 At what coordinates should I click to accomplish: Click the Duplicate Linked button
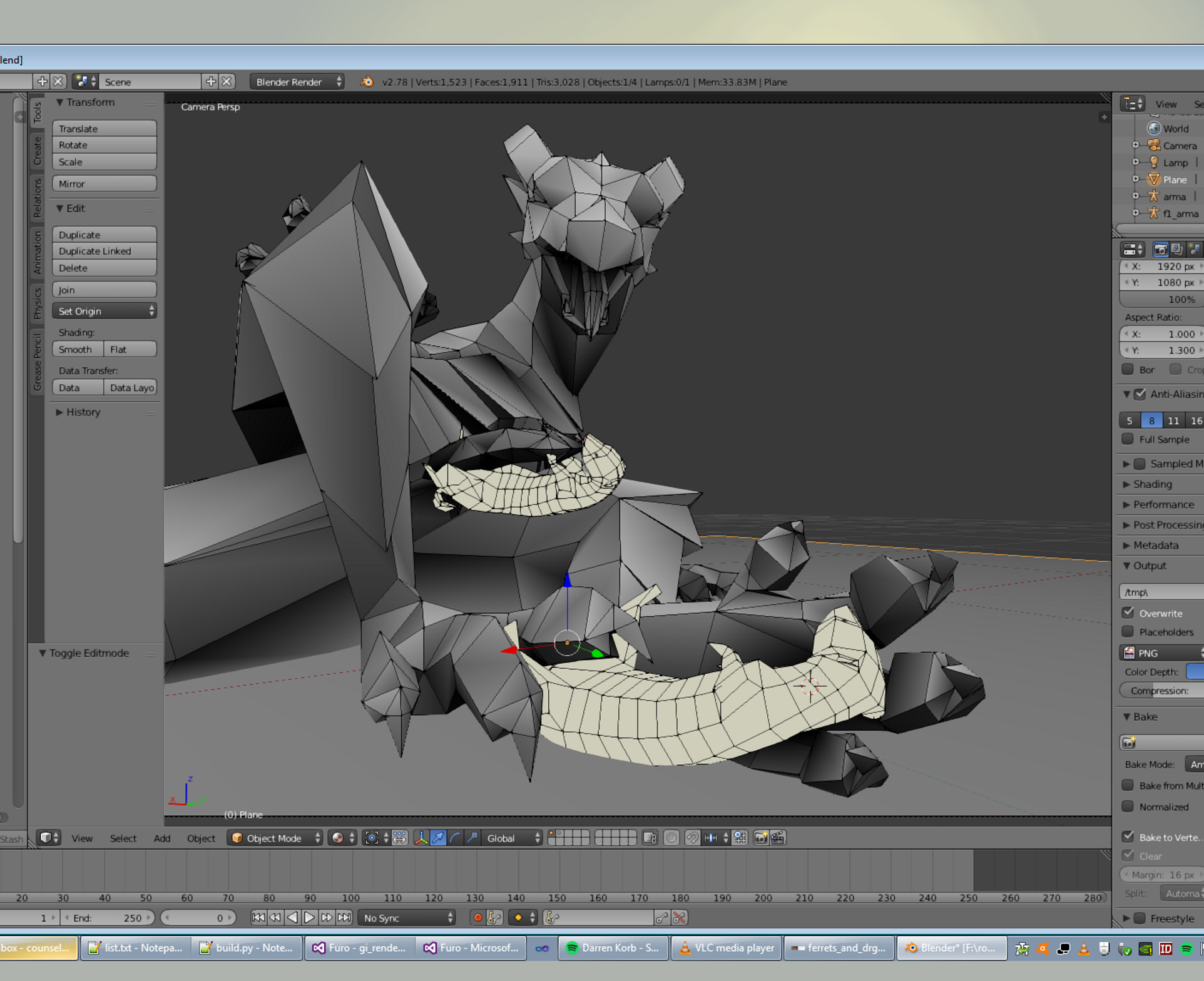click(x=105, y=251)
